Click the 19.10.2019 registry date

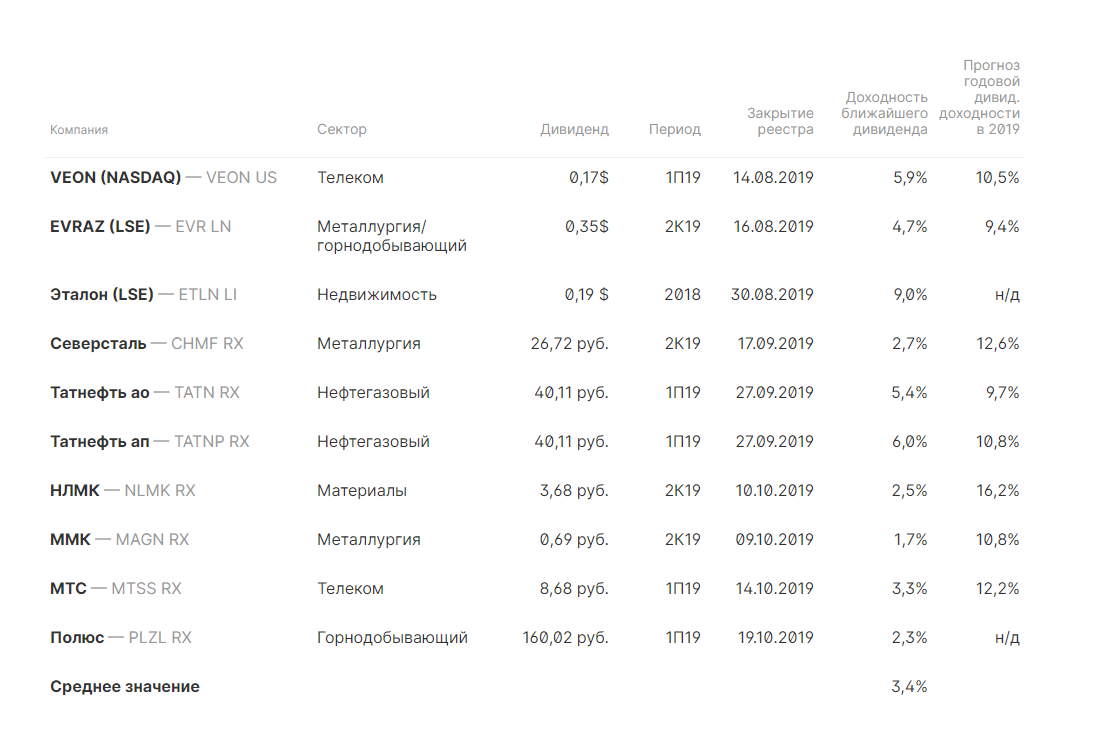[x=776, y=637]
